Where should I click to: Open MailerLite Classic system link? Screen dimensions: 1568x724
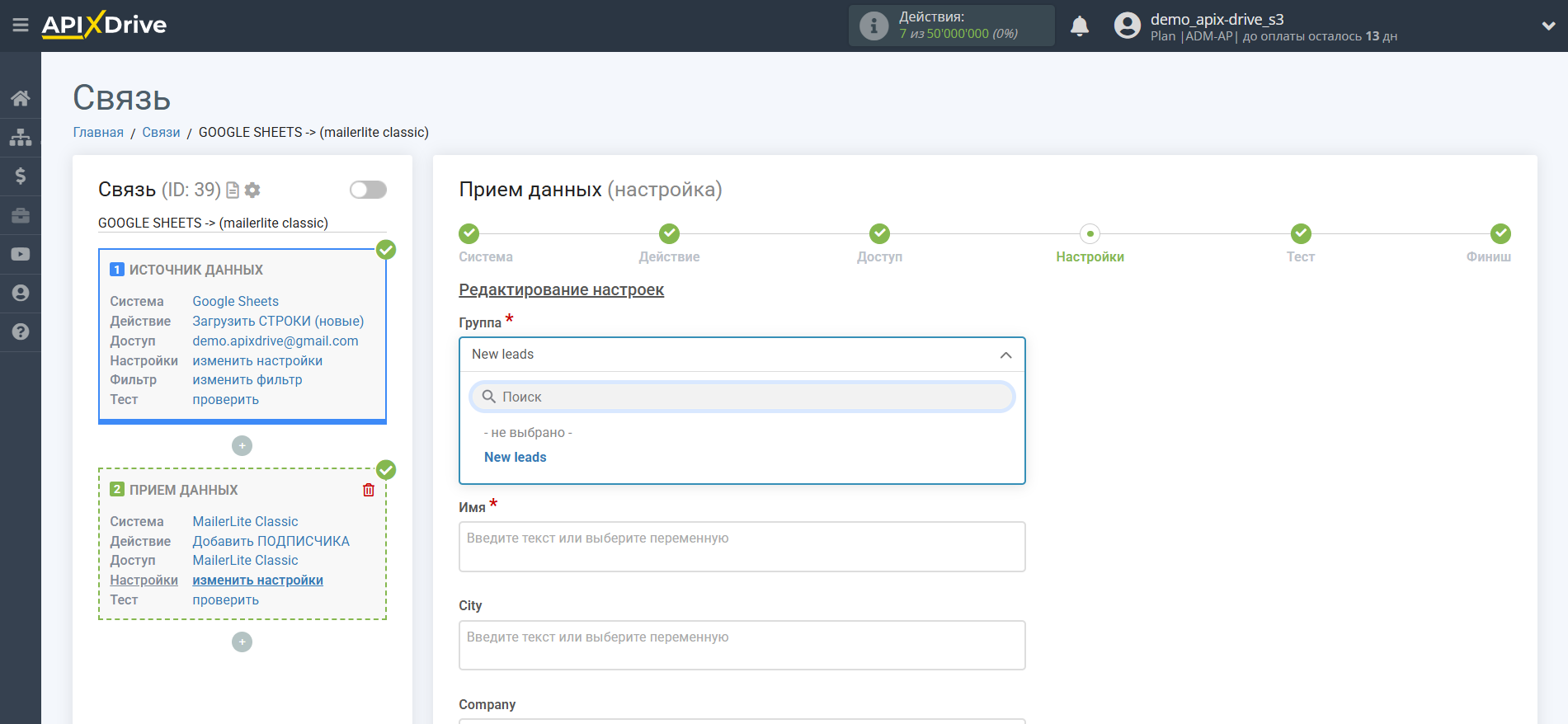tap(246, 522)
